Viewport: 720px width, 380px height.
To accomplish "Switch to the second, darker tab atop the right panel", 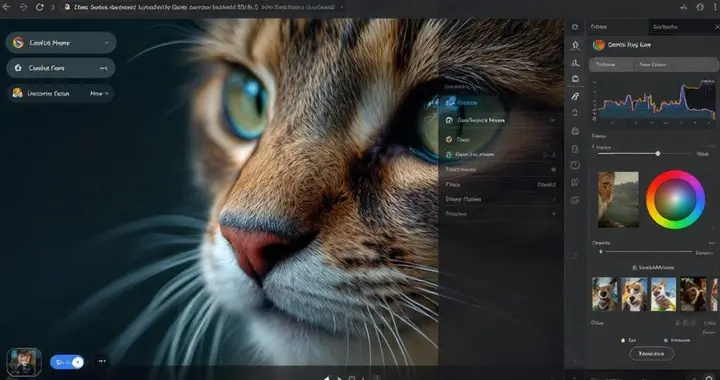I will (679, 27).
